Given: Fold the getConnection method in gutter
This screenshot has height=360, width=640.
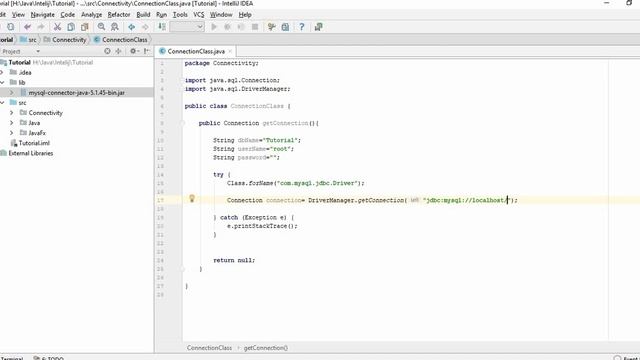Looking at the screenshot, I should click(x=182, y=123).
